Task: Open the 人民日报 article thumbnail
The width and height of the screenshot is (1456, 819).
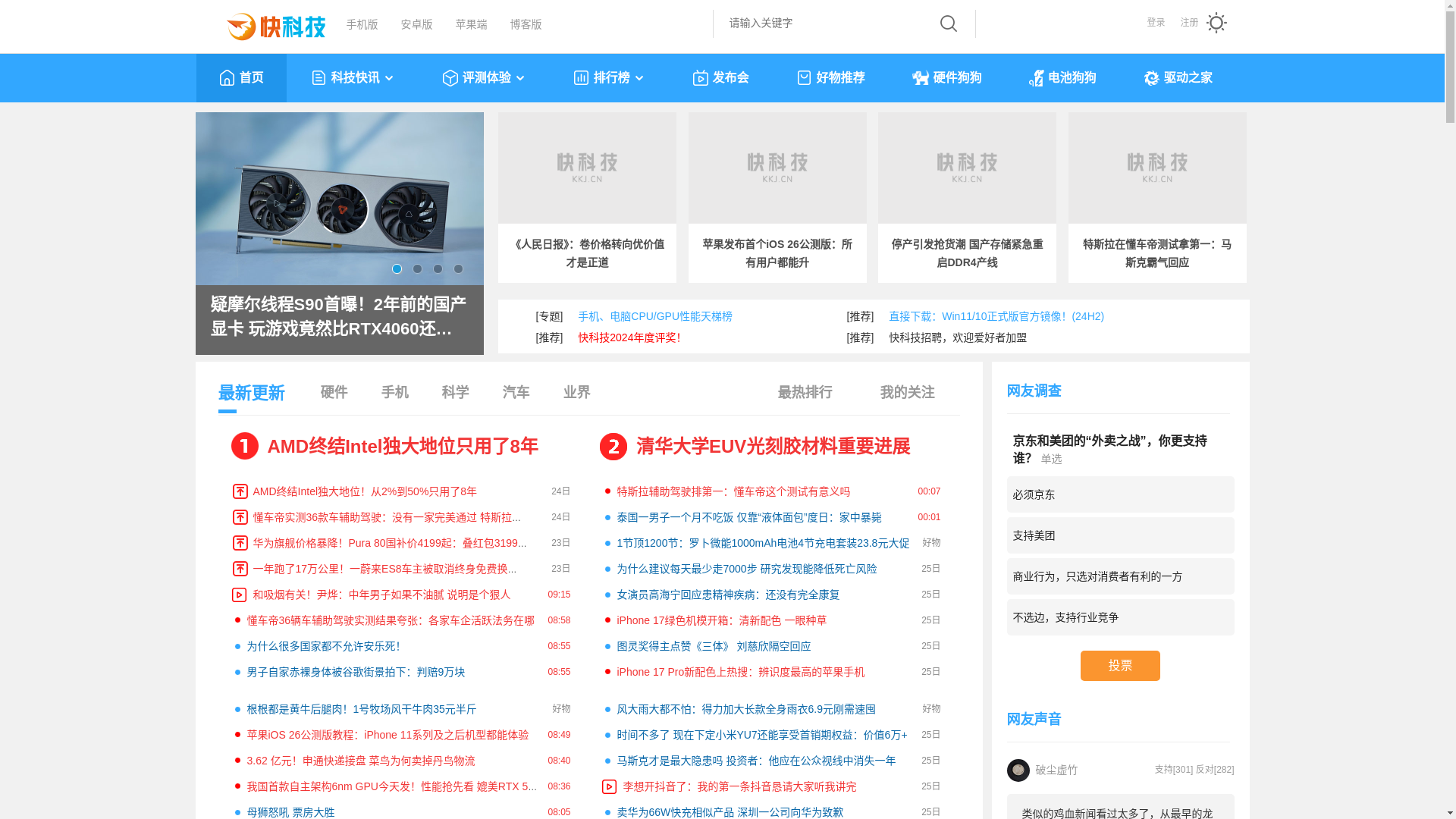Action: tap(587, 168)
